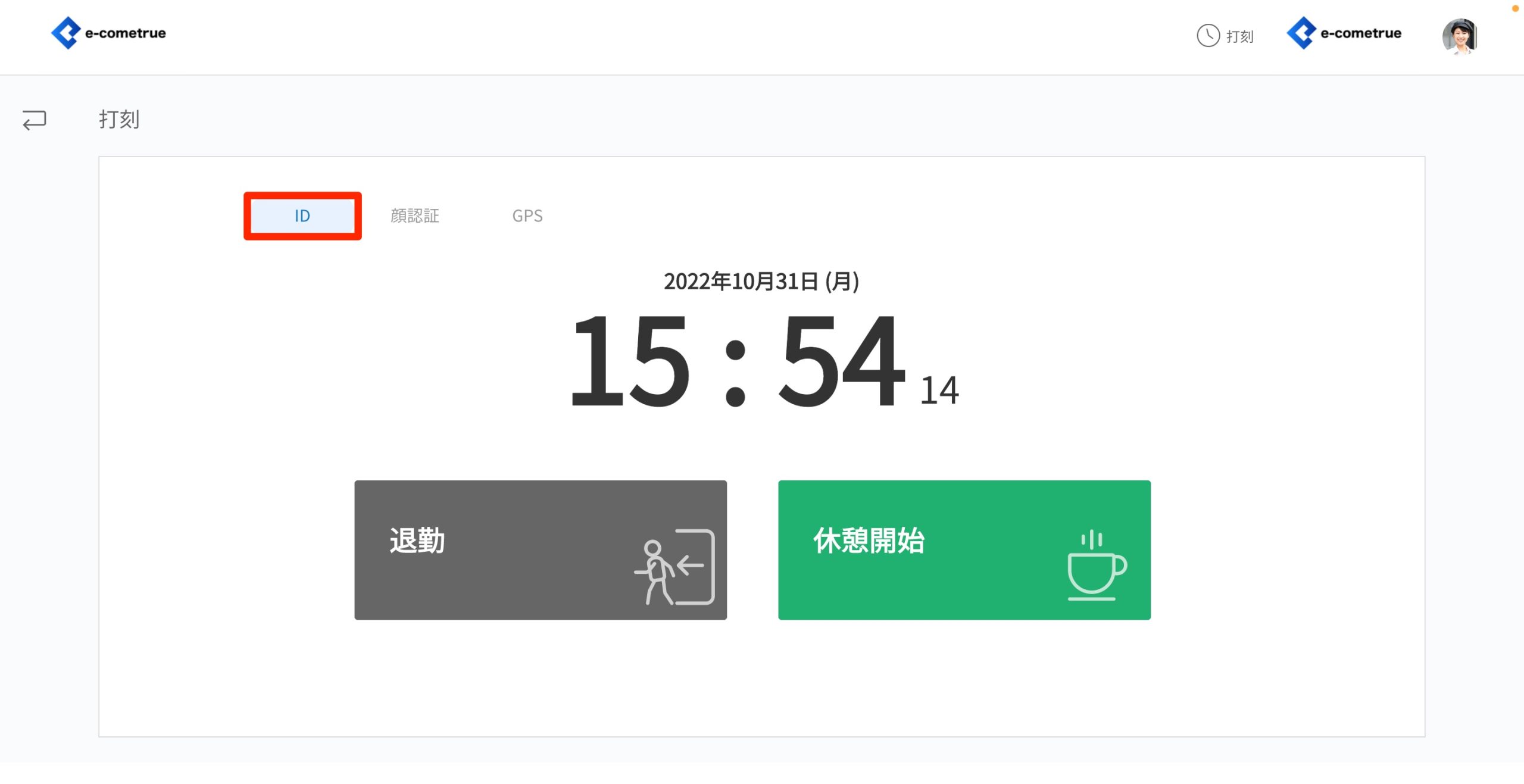Select the ID tab

point(302,215)
